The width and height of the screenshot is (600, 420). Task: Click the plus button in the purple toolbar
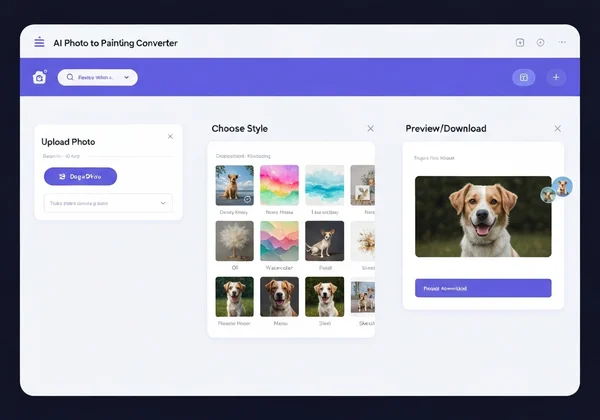click(x=556, y=77)
